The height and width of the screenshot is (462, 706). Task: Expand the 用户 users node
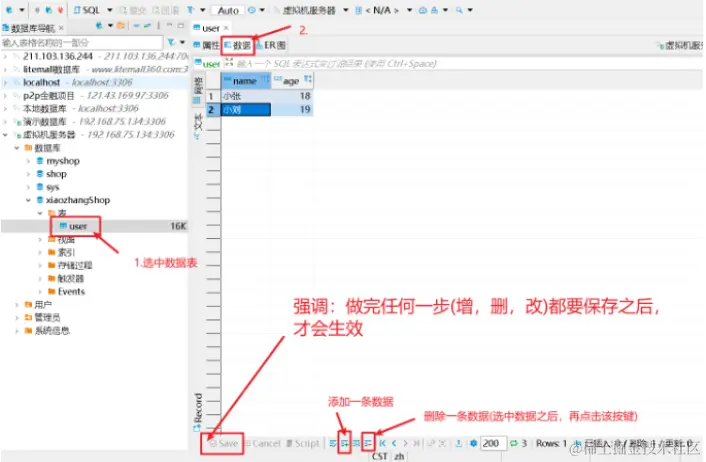(x=17, y=304)
